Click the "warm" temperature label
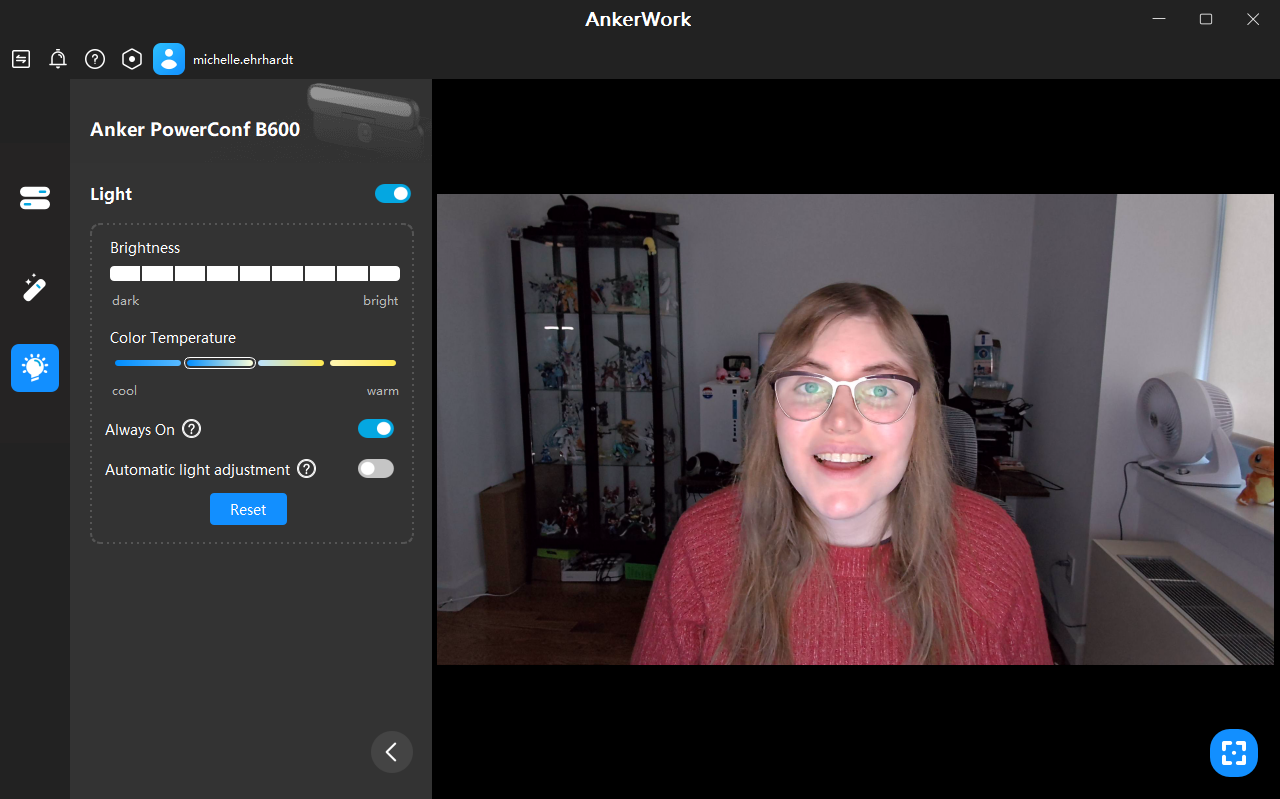Image resolution: width=1280 pixels, height=799 pixels. [x=383, y=391]
